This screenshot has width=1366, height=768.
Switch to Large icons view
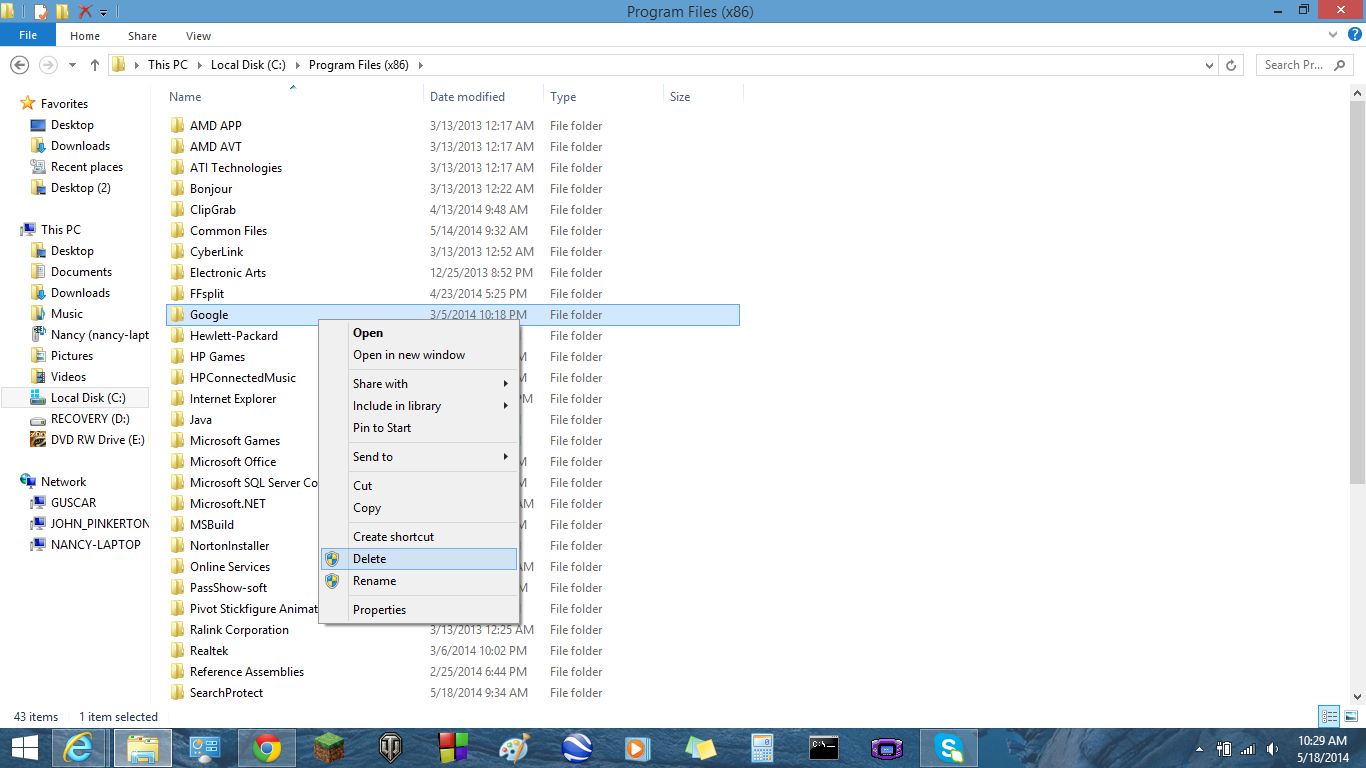click(x=1351, y=716)
